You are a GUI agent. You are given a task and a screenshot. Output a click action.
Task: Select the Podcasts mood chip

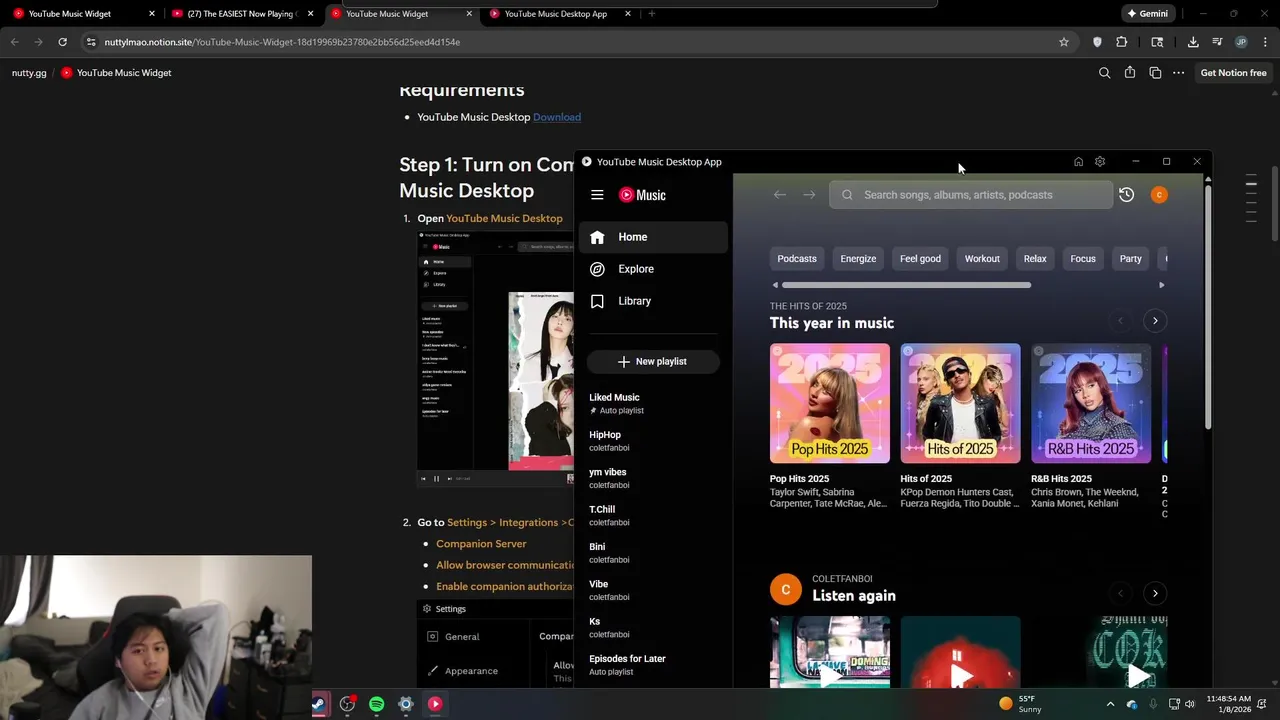tap(797, 259)
